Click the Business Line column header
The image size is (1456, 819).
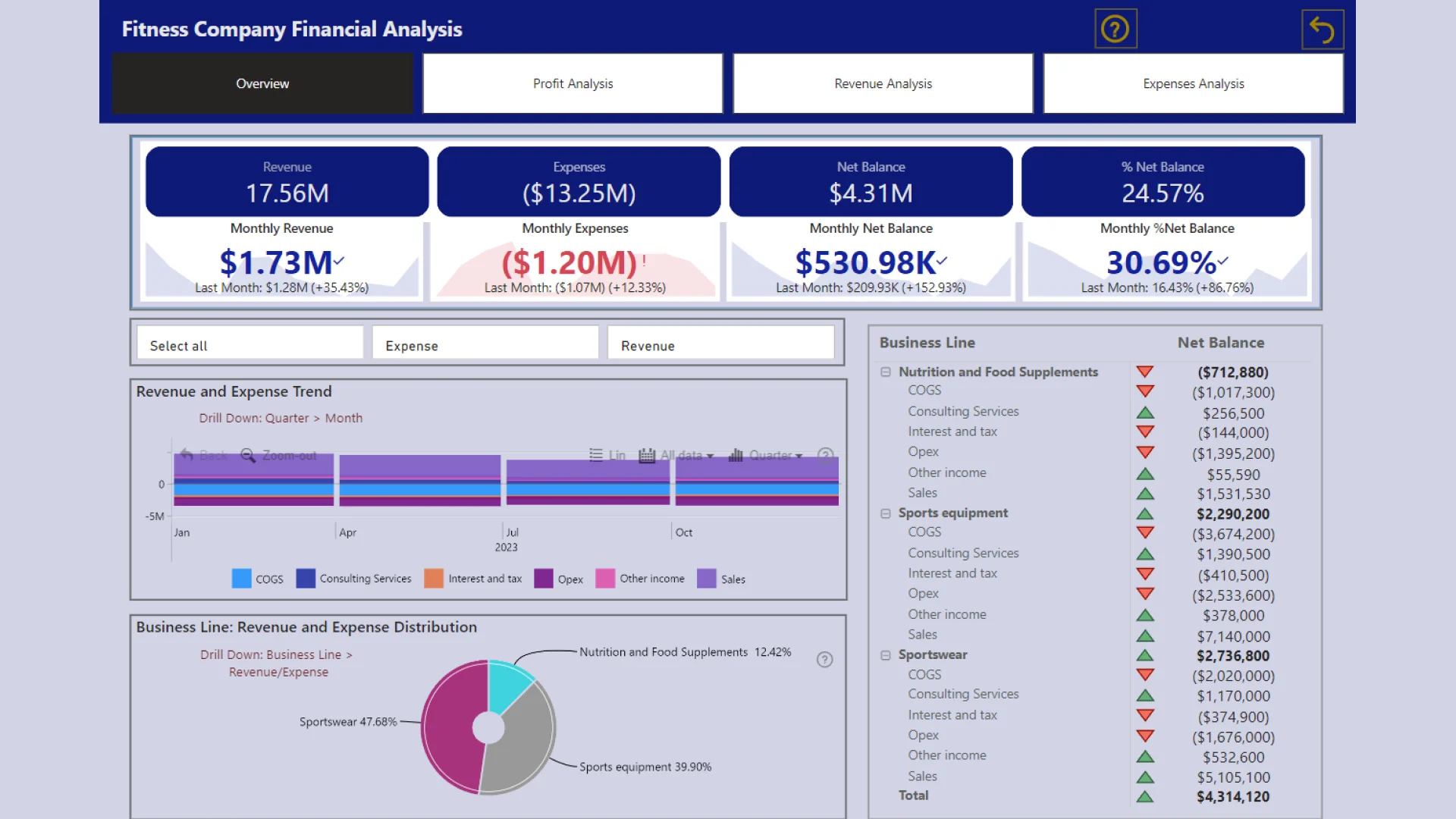(927, 343)
